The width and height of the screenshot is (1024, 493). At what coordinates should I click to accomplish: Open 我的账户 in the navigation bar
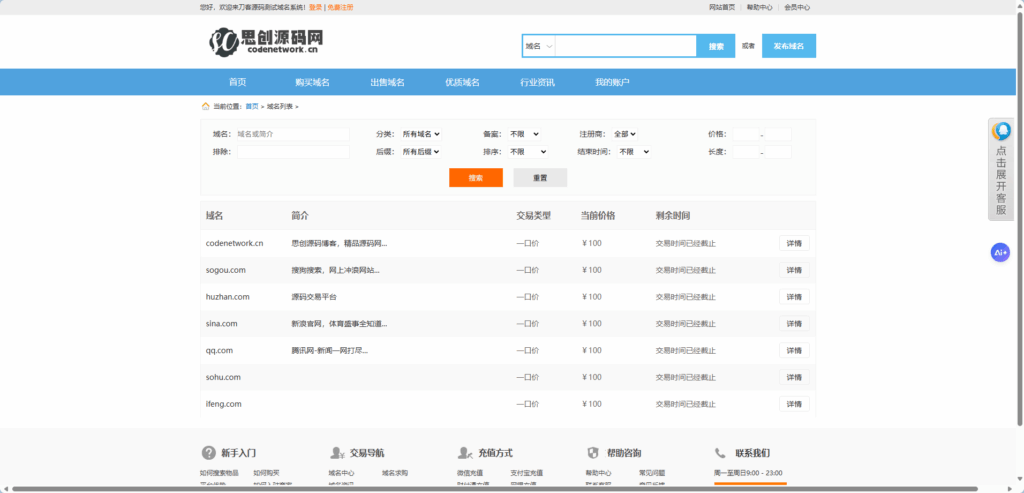coord(612,82)
